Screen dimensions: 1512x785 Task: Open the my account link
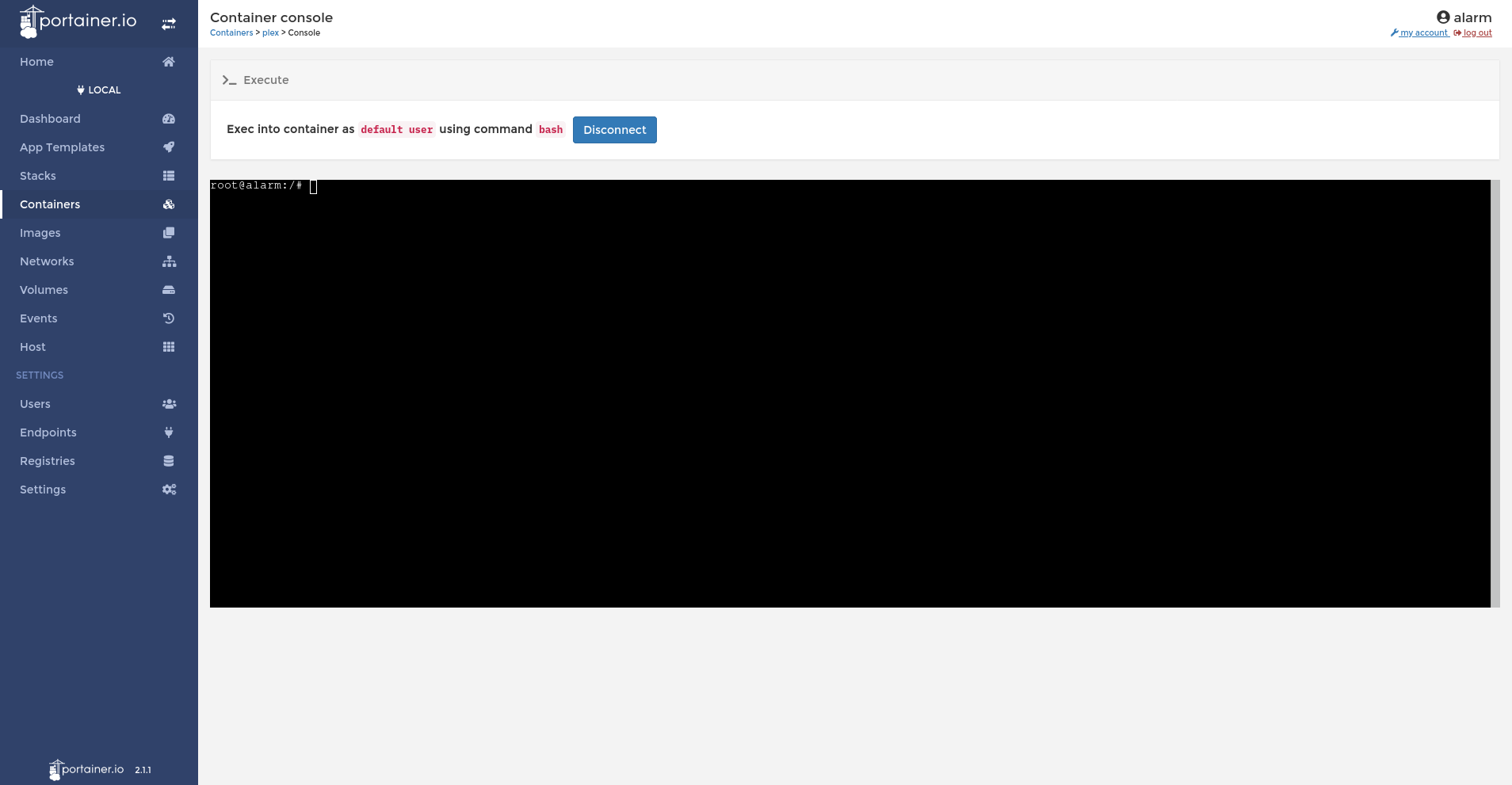tap(1419, 33)
